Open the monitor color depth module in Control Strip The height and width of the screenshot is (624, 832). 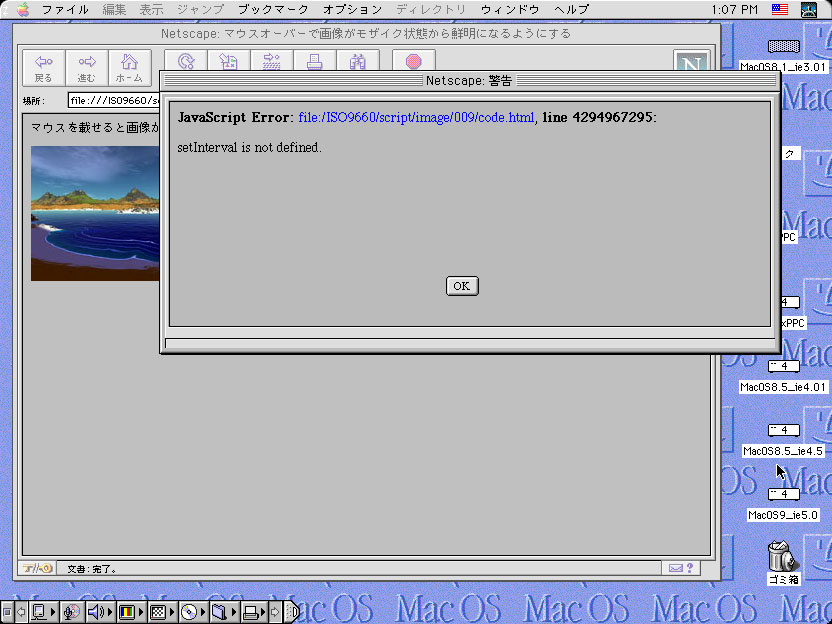pos(131,612)
